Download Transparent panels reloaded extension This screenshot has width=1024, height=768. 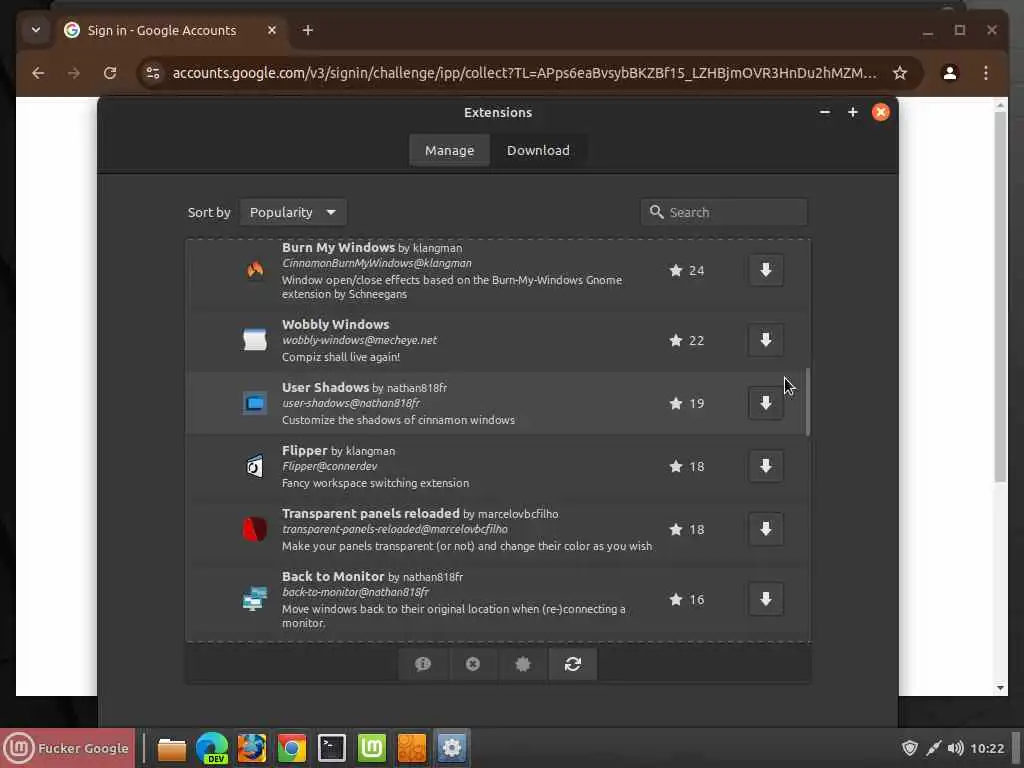[x=765, y=530]
